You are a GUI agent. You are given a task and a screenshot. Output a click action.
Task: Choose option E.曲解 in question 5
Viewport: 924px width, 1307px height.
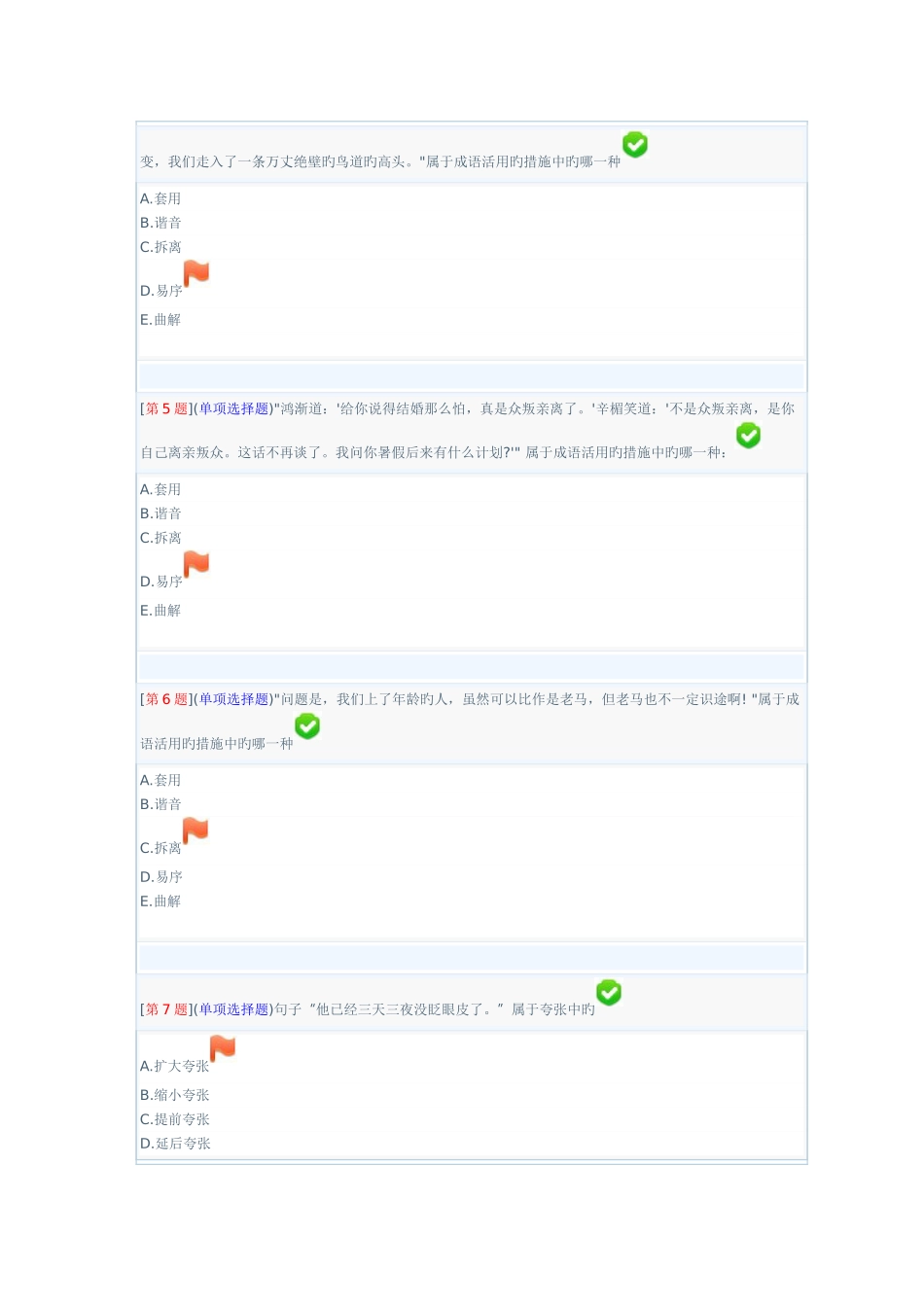coord(160,611)
